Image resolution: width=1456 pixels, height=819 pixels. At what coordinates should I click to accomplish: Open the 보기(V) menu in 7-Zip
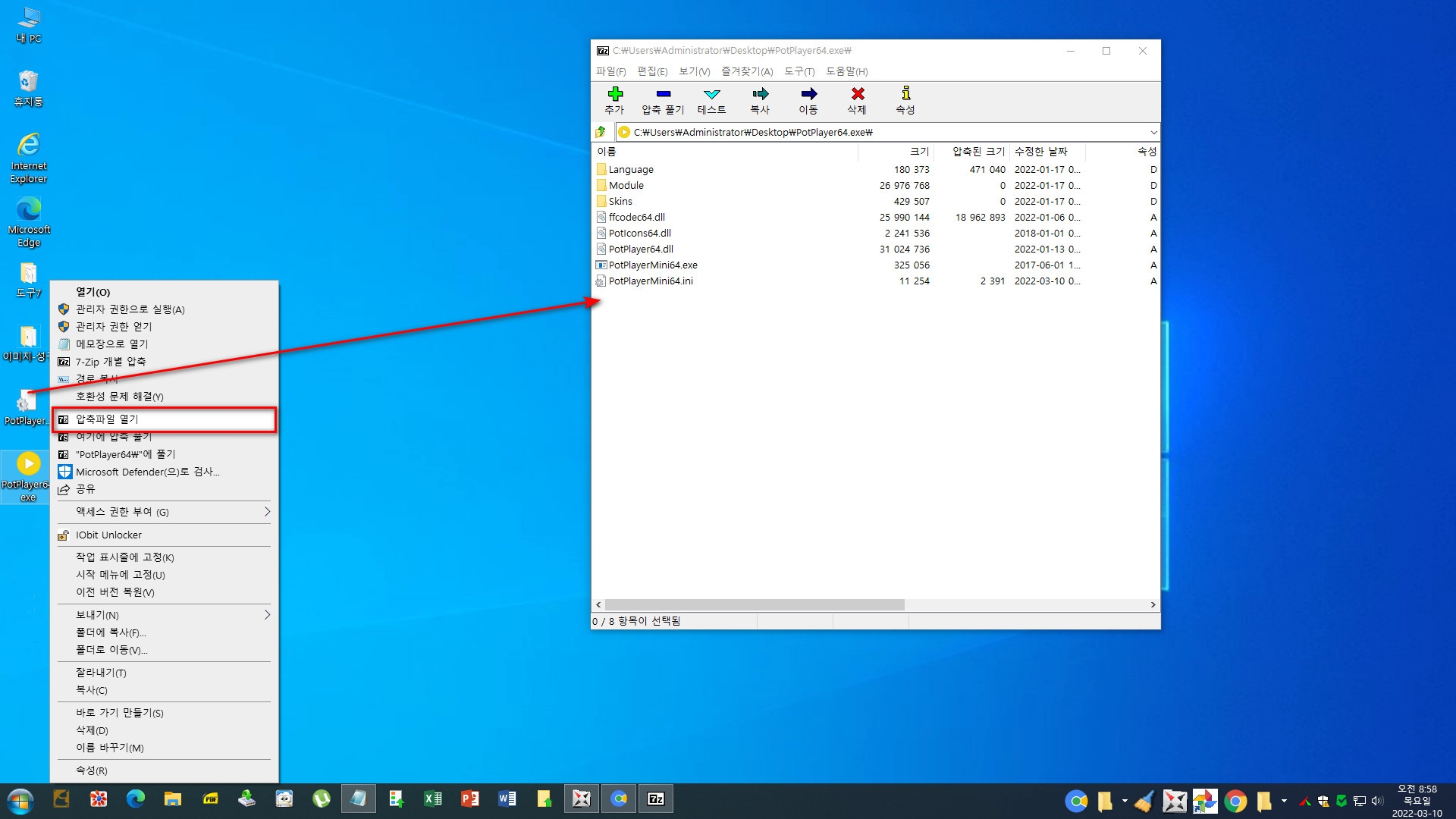694,71
